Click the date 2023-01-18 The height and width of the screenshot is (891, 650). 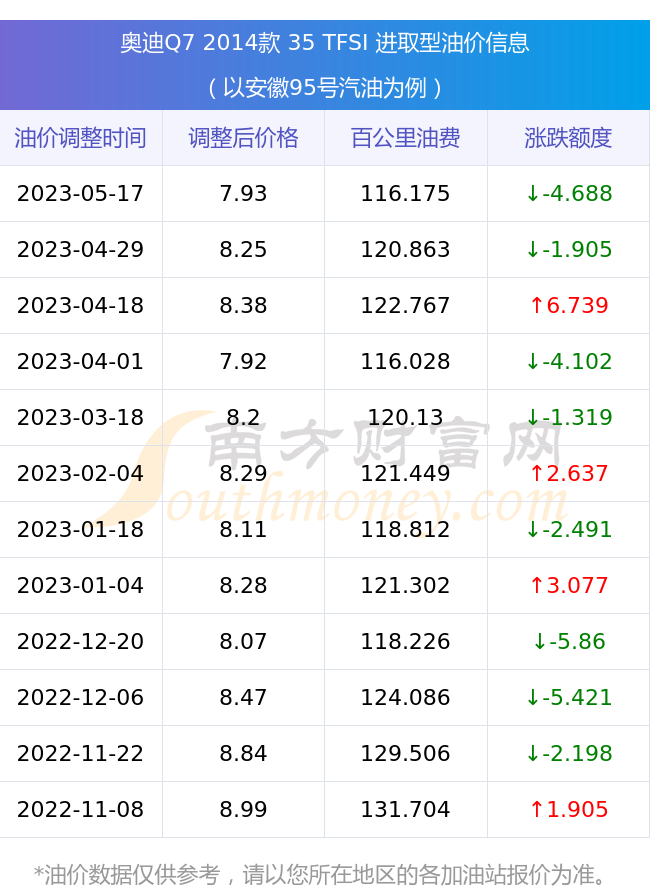[x=81, y=530]
